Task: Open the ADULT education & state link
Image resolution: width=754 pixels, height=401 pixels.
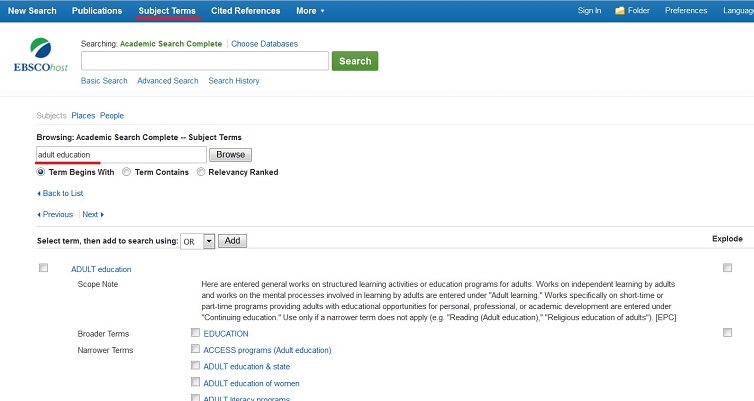Action: tap(247, 366)
